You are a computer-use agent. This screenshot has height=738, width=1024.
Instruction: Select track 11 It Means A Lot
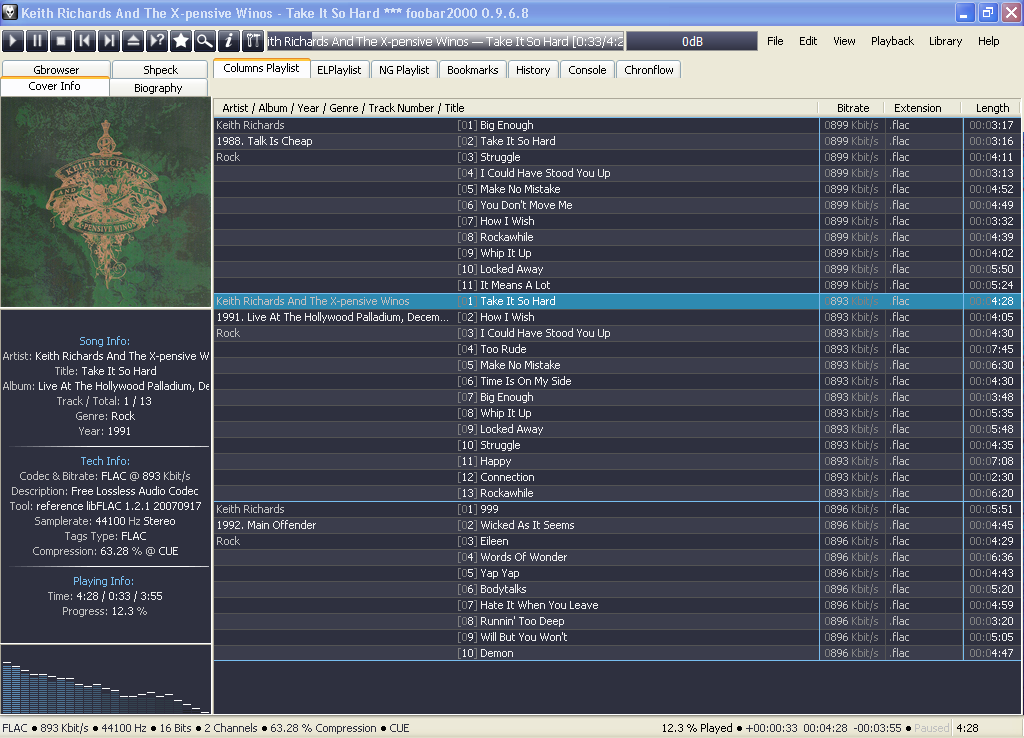coord(618,285)
